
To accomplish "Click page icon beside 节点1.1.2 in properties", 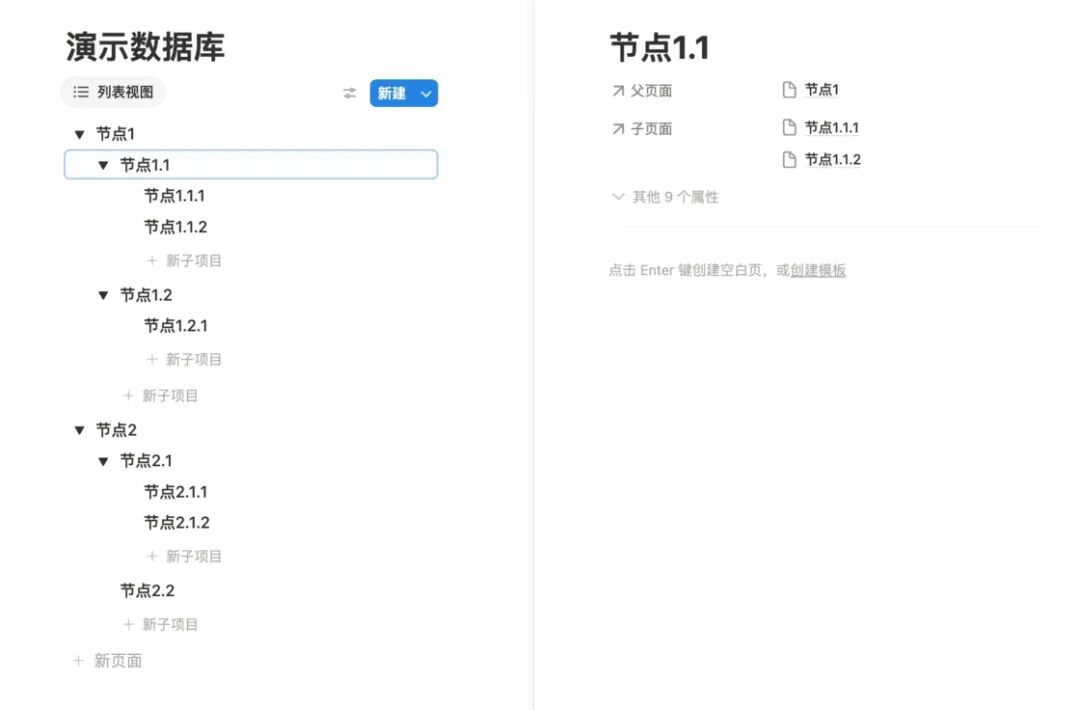I will click(x=789, y=160).
